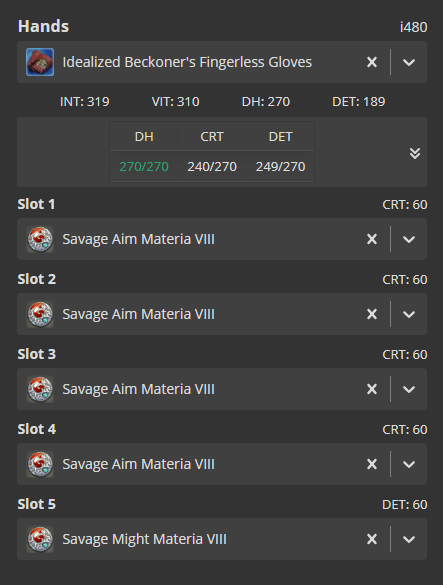This screenshot has height=585, width=443.
Task: Remove the Slot 3 materia with X
Action: coord(372,389)
